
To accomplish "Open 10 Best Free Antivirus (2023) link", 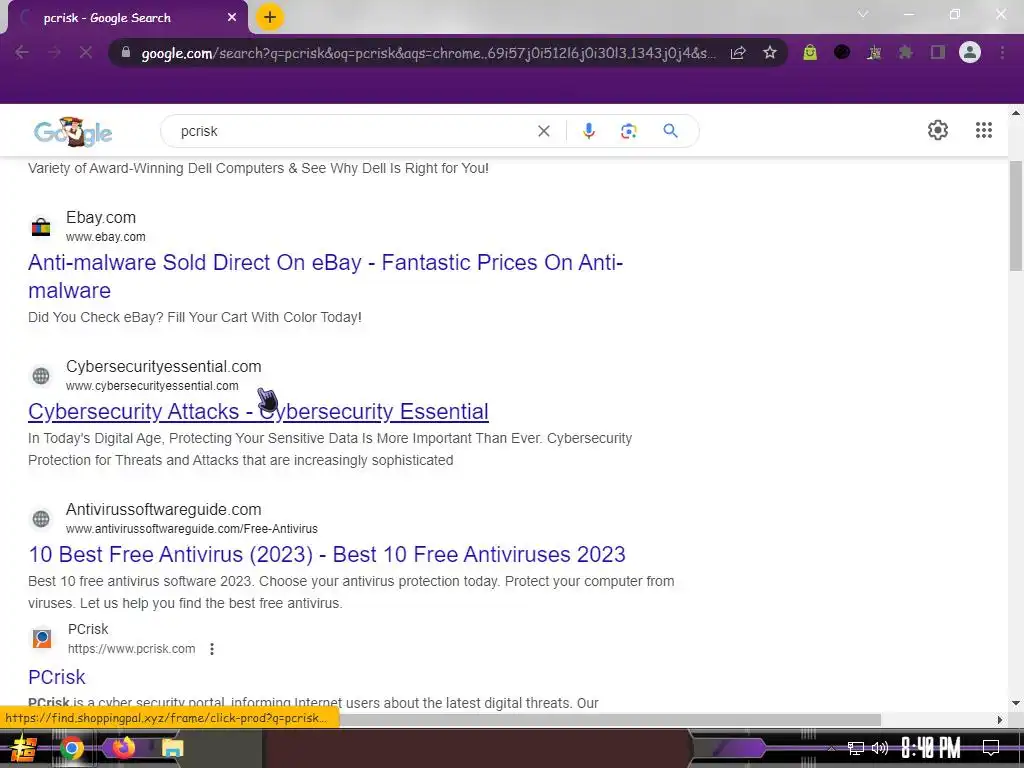I will [327, 554].
